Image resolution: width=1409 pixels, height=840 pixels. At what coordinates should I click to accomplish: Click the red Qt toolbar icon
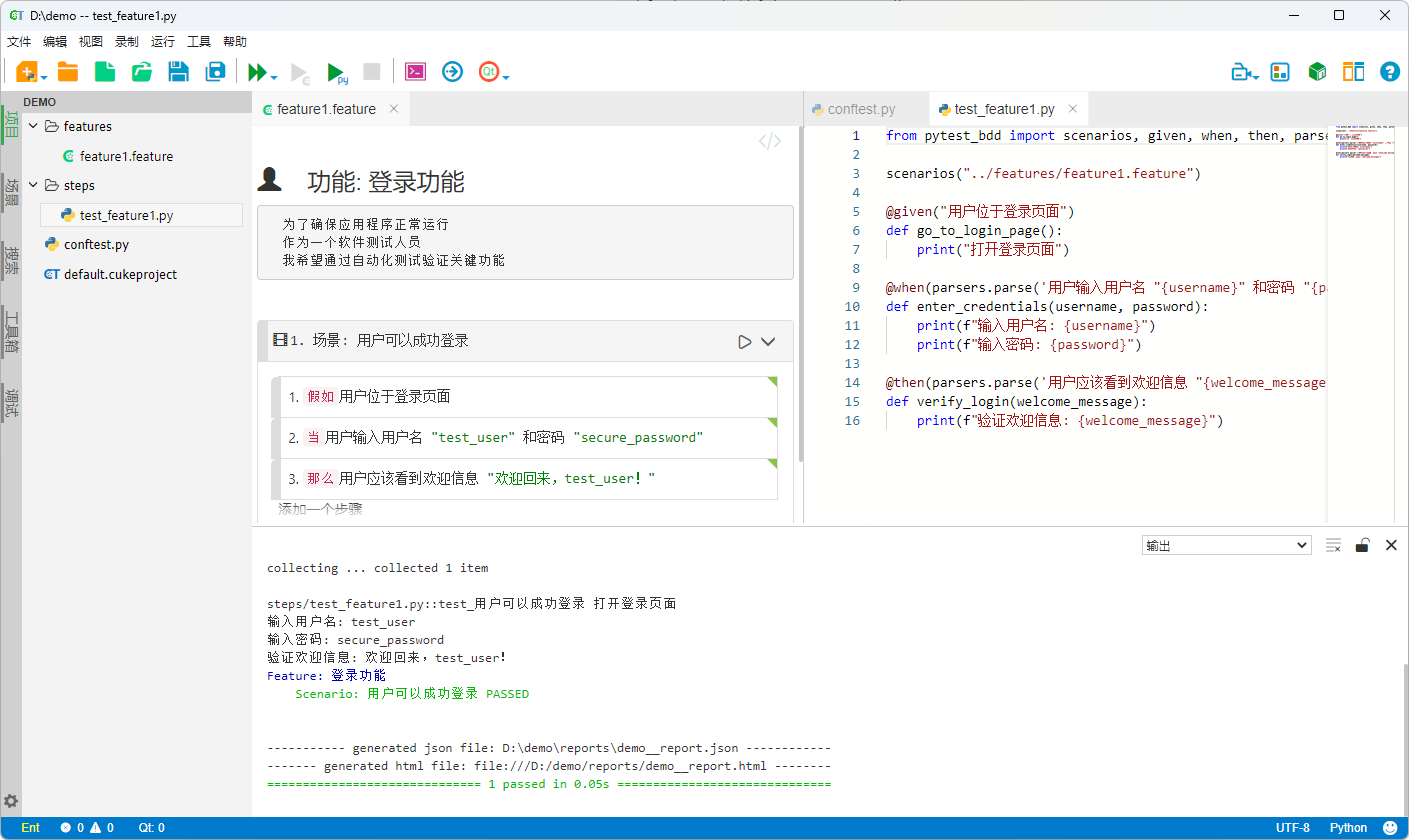tap(489, 72)
